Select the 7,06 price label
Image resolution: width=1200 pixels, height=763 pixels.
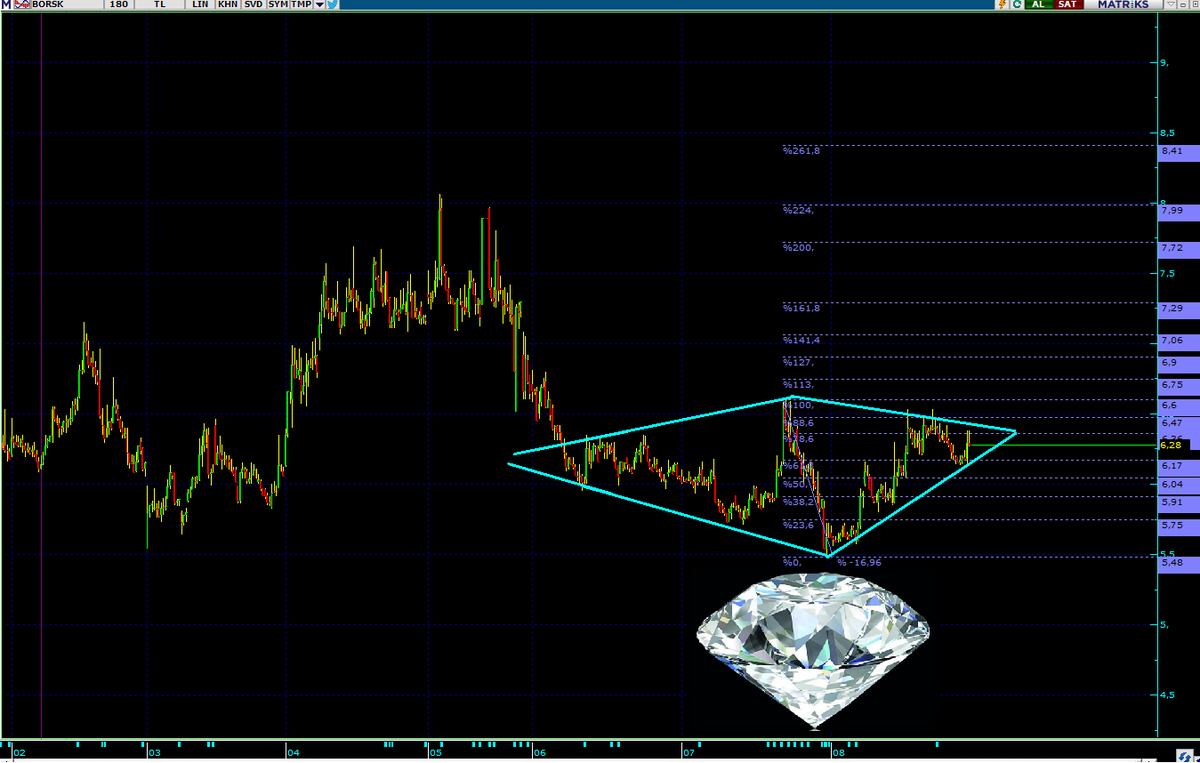click(1178, 341)
